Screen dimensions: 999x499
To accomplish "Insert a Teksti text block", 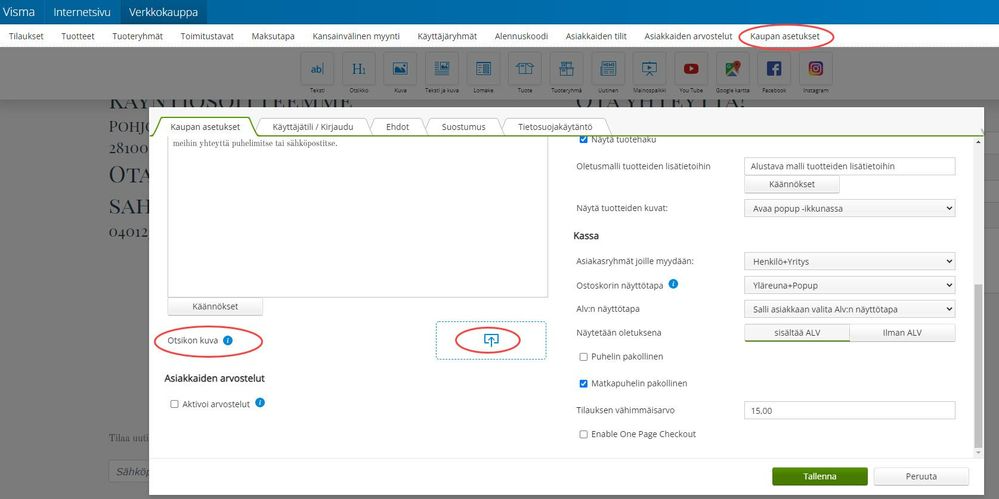I will 317,69.
